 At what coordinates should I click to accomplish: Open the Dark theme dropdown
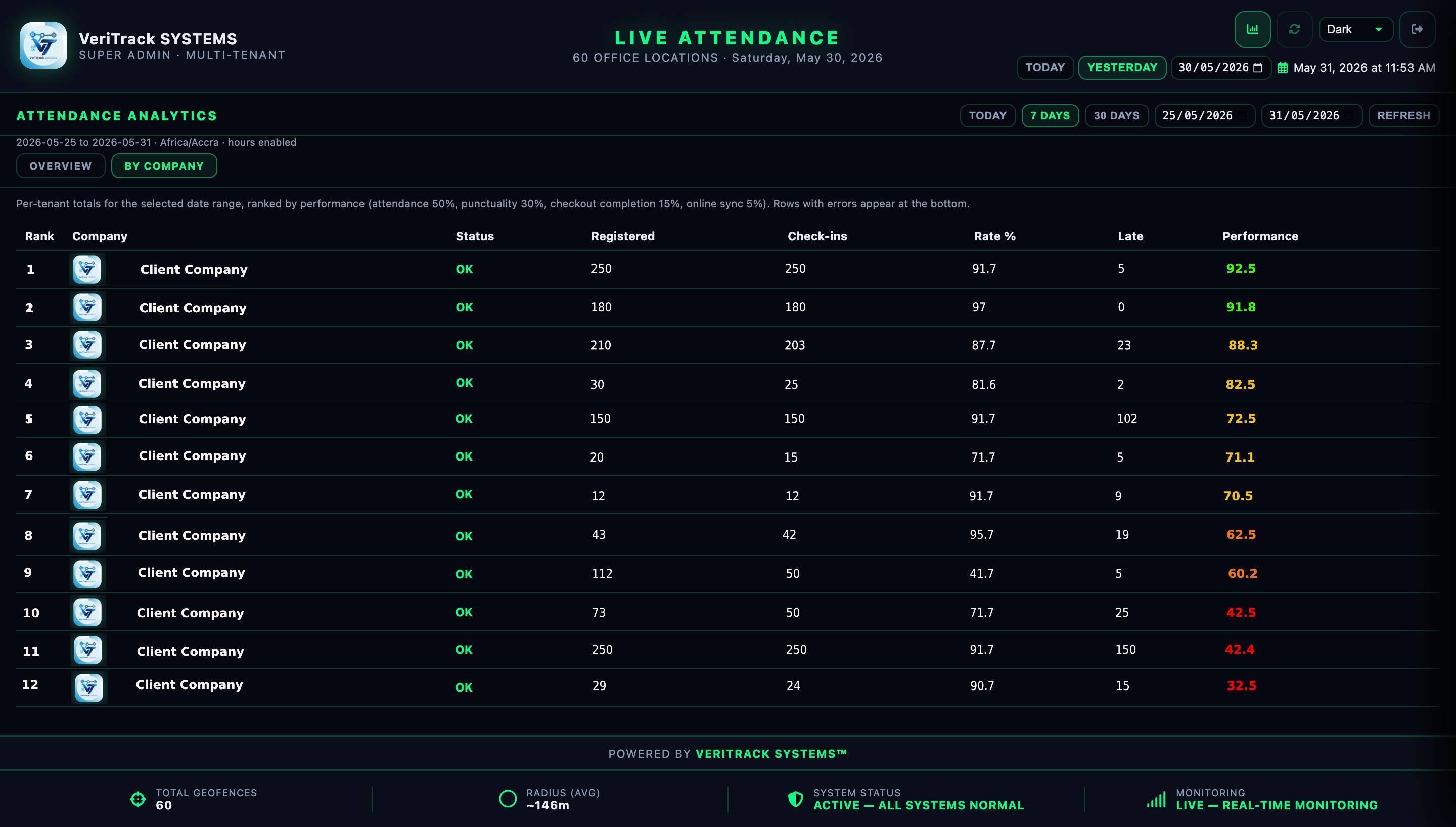[1355, 29]
